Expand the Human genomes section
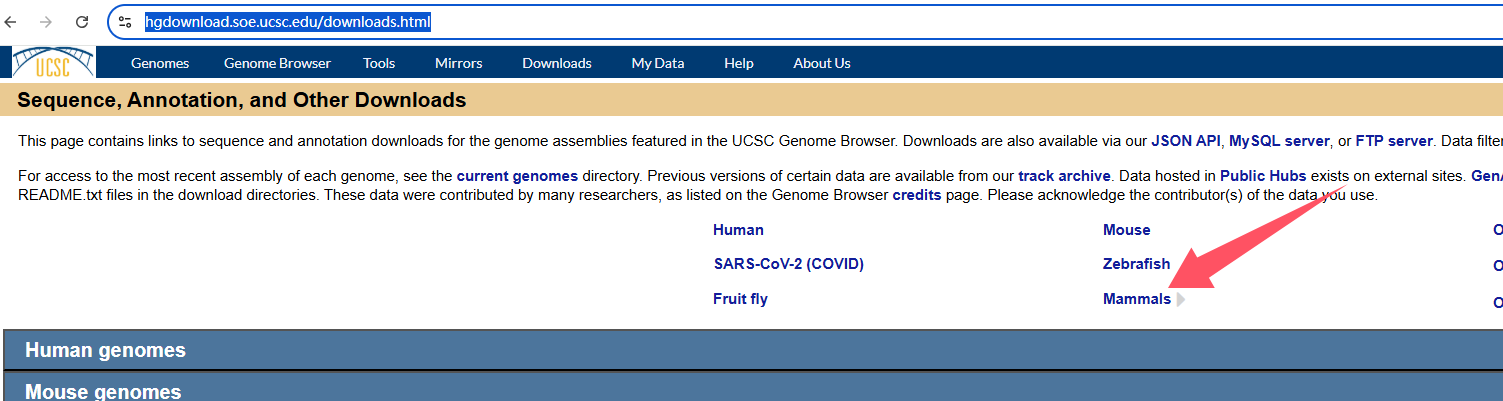This screenshot has height=401, width=1503. coord(105,350)
